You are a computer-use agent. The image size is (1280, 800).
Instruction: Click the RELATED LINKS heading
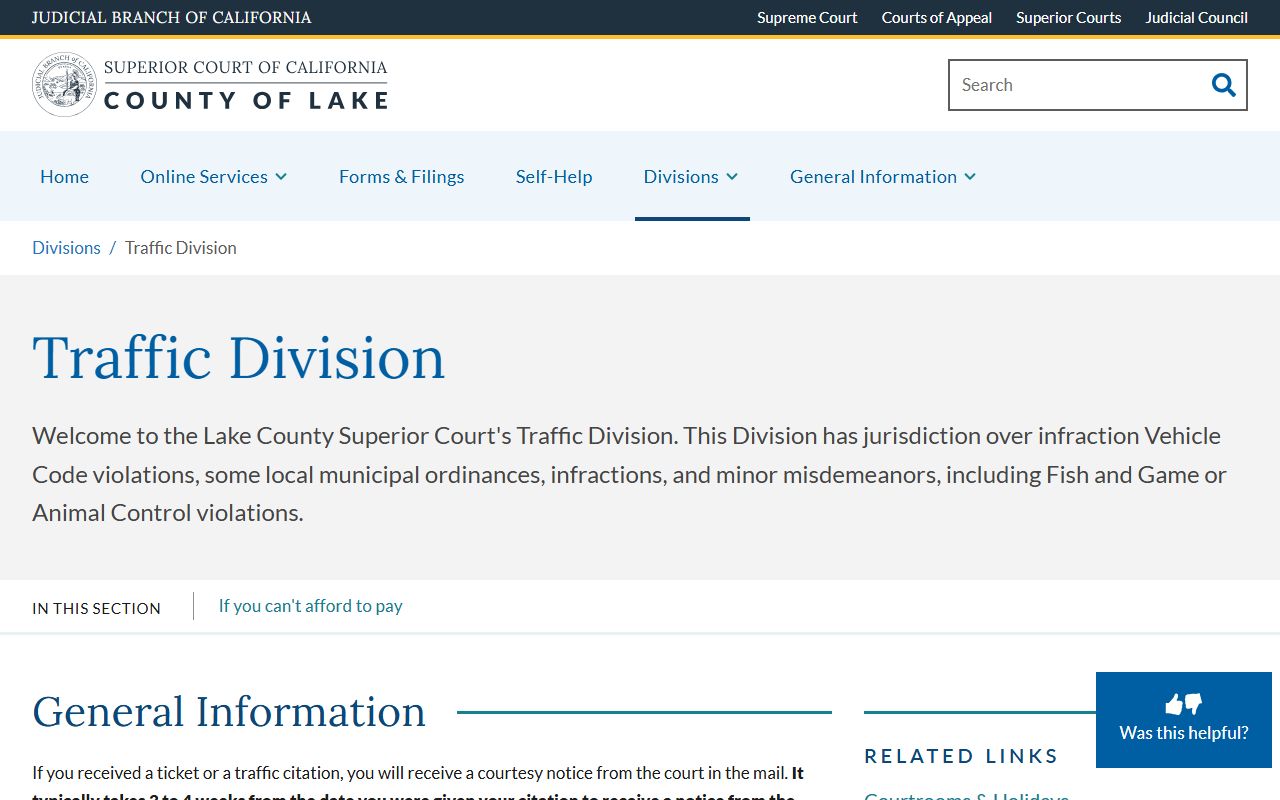[x=961, y=756]
